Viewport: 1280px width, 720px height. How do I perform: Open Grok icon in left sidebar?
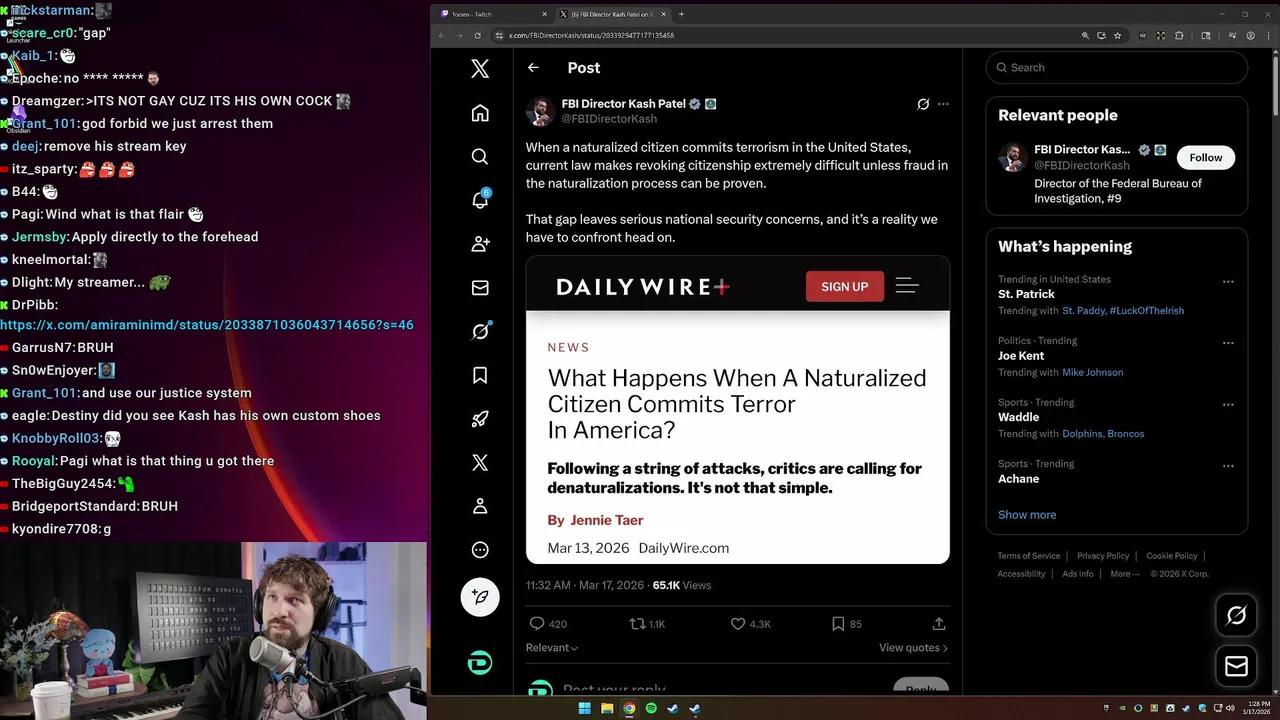[480, 331]
